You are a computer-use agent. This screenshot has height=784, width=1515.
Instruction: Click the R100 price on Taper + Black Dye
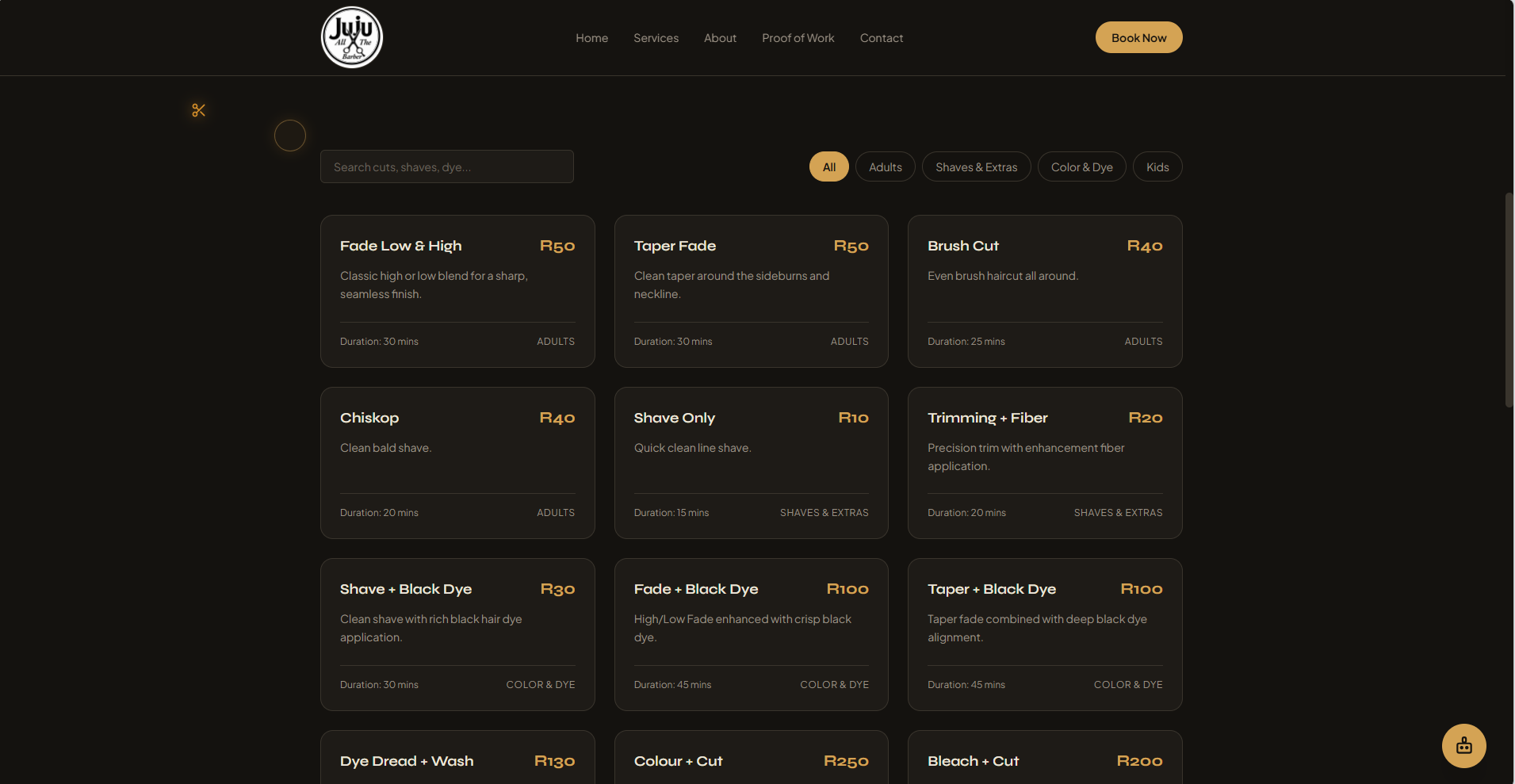click(x=1142, y=589)
